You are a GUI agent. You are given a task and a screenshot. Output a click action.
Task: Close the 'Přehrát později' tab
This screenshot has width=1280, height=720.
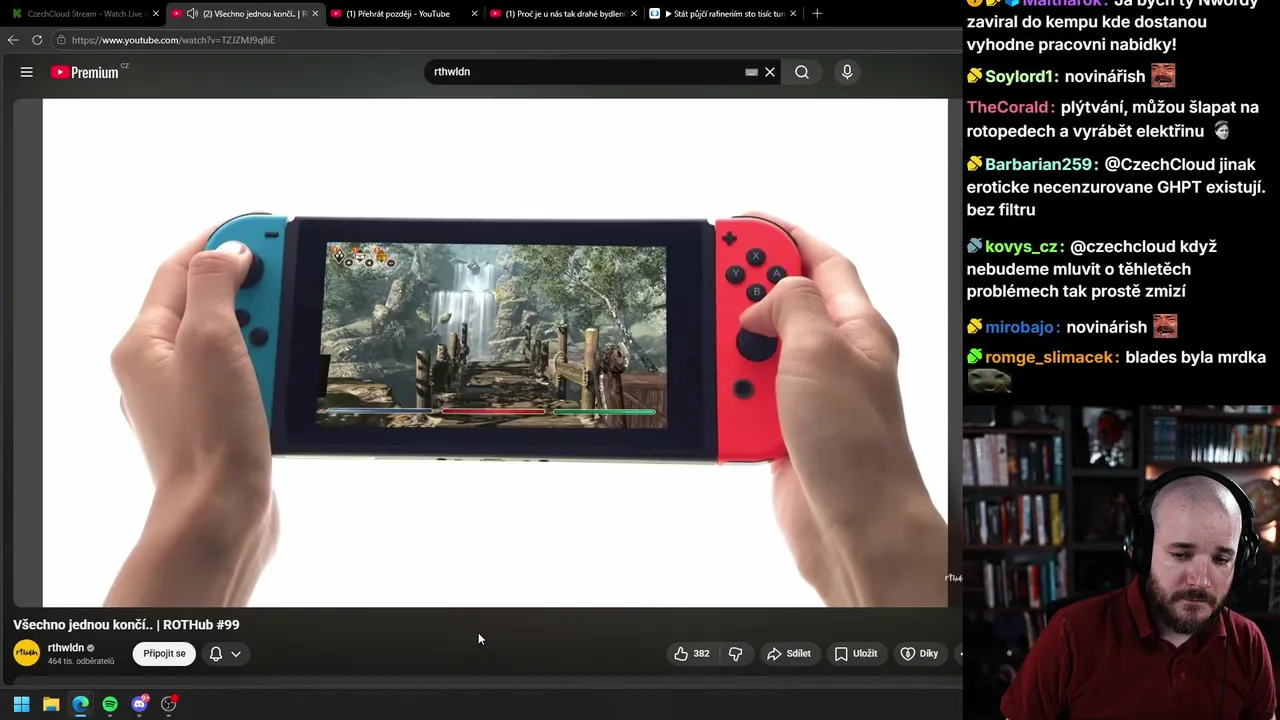(x=474, y=14)
